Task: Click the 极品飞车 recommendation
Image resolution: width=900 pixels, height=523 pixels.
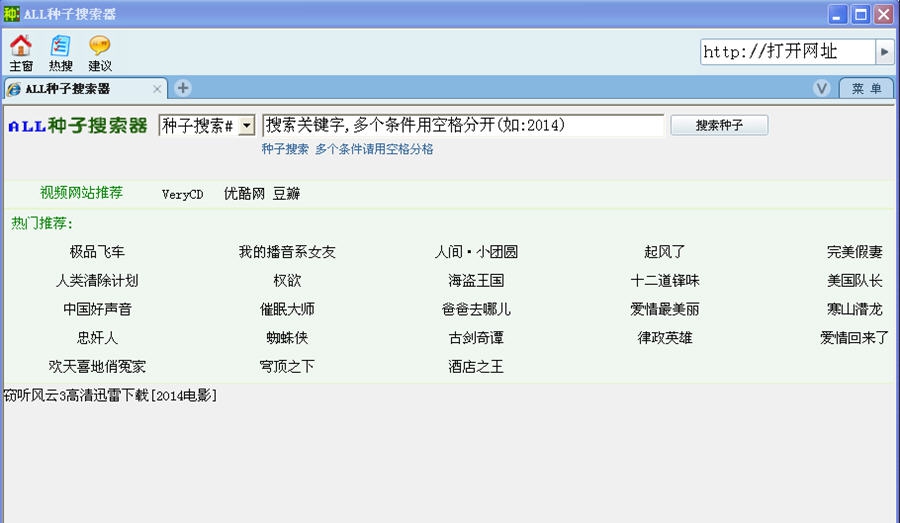Action: (97, 251)
